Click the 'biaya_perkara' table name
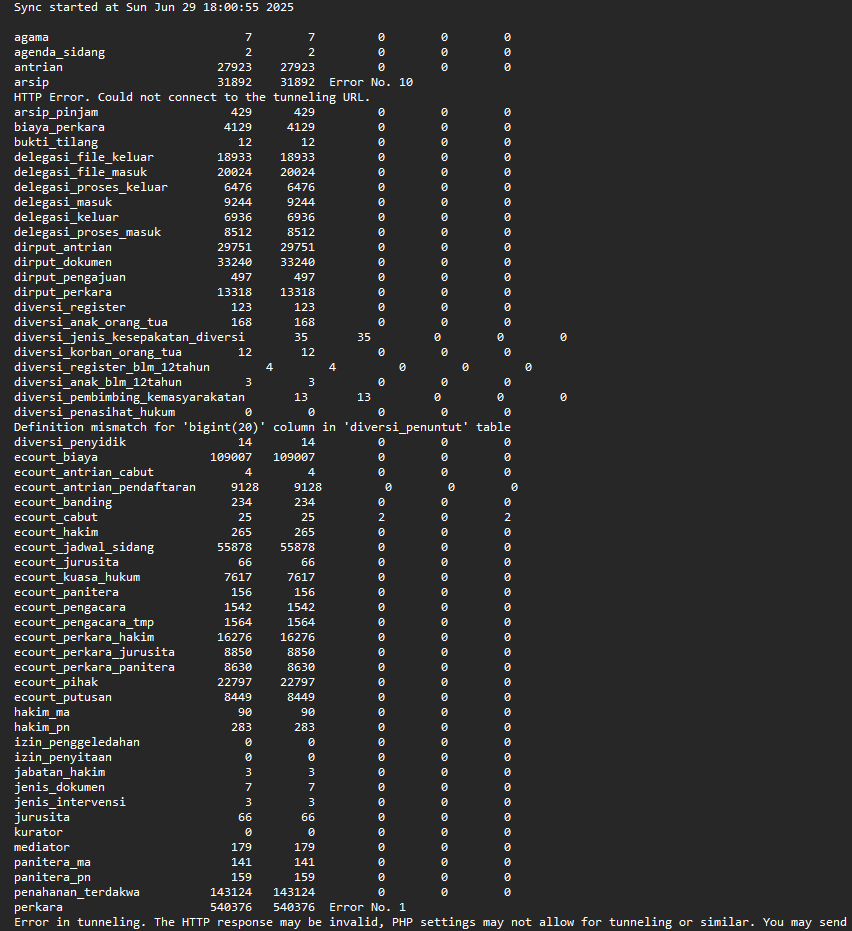 59,127
